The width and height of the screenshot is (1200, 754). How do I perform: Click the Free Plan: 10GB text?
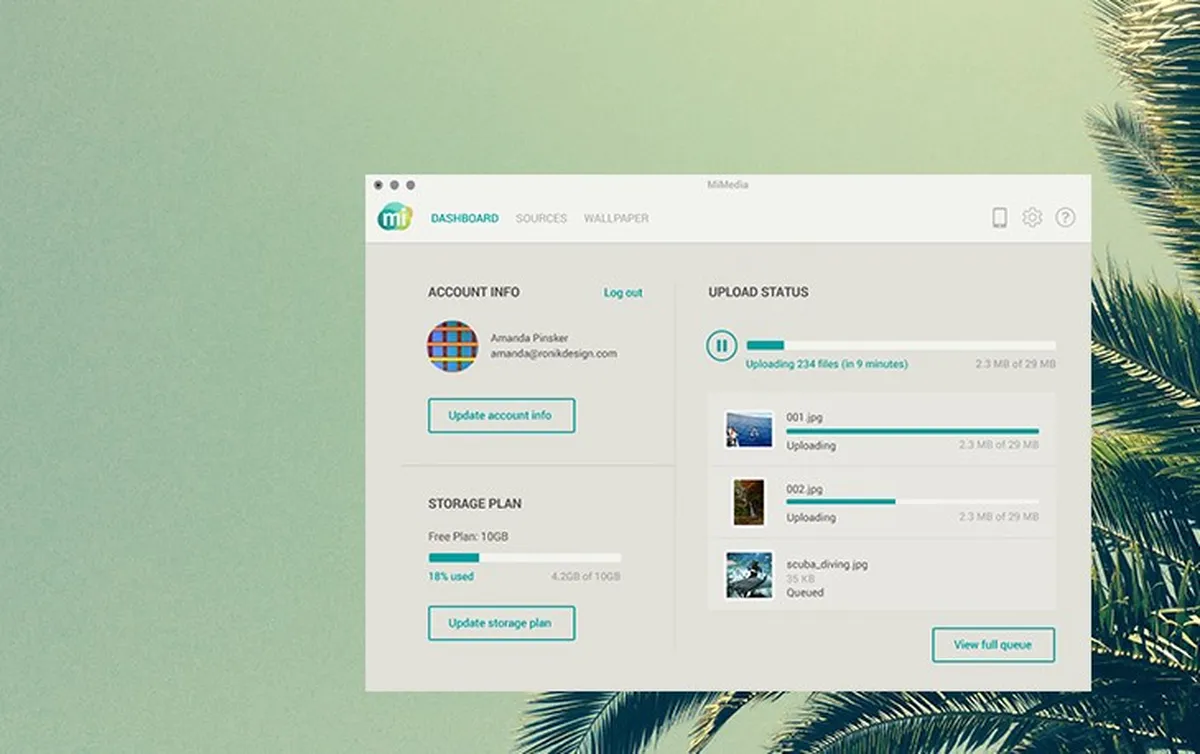[x=468, y=537]
